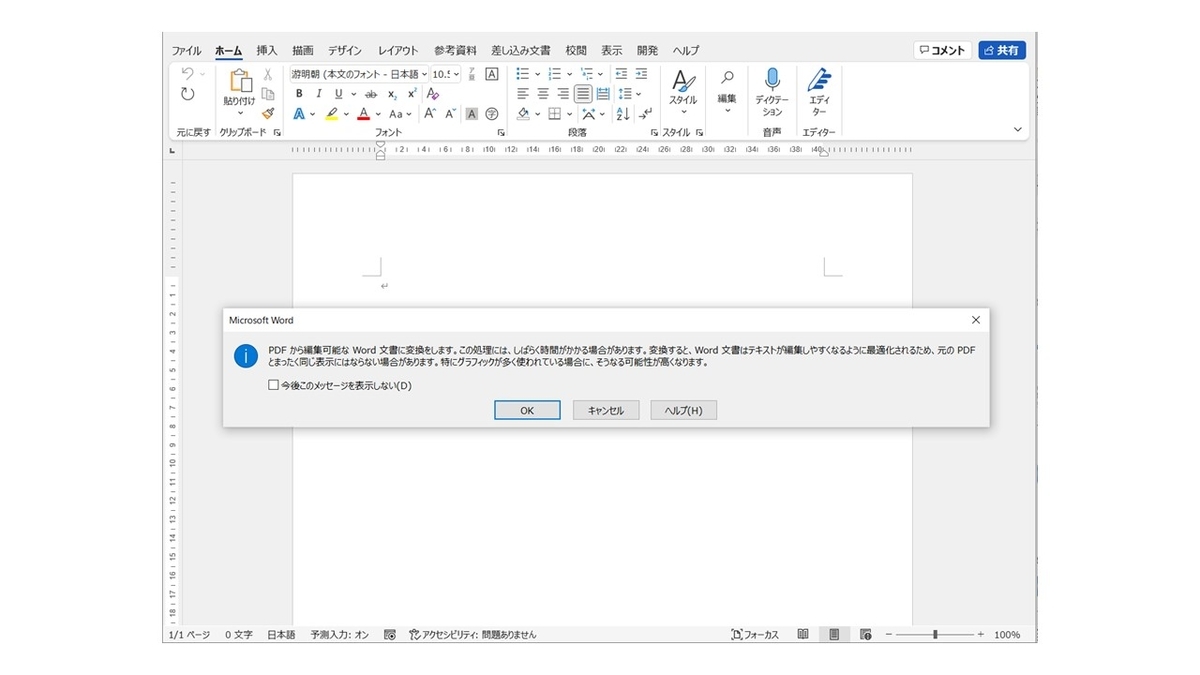Viewport: 1200px width, 675px height.
Task: Open the font name combo box
Action: tap(359, 74)
